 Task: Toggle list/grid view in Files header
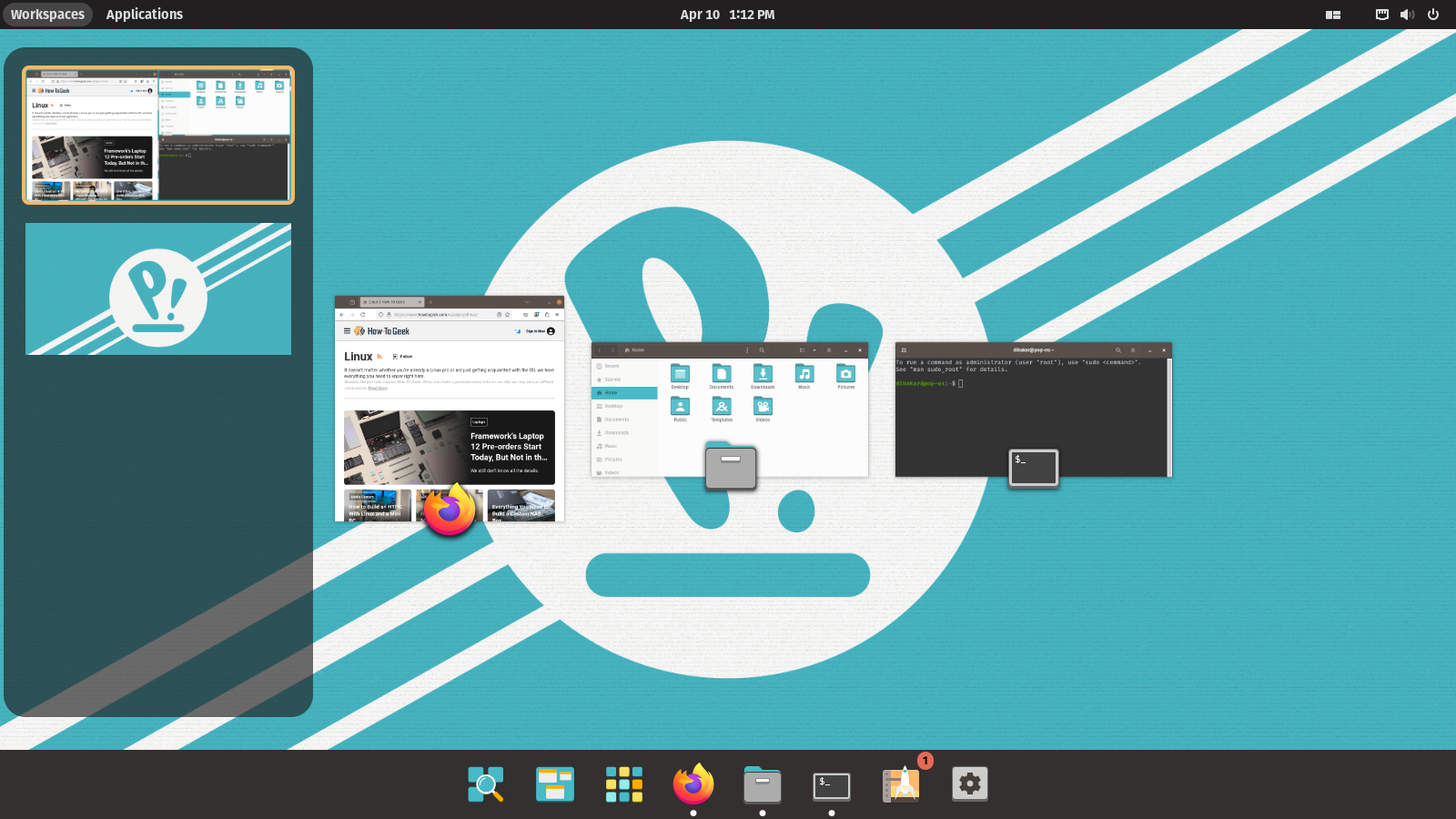802,350
